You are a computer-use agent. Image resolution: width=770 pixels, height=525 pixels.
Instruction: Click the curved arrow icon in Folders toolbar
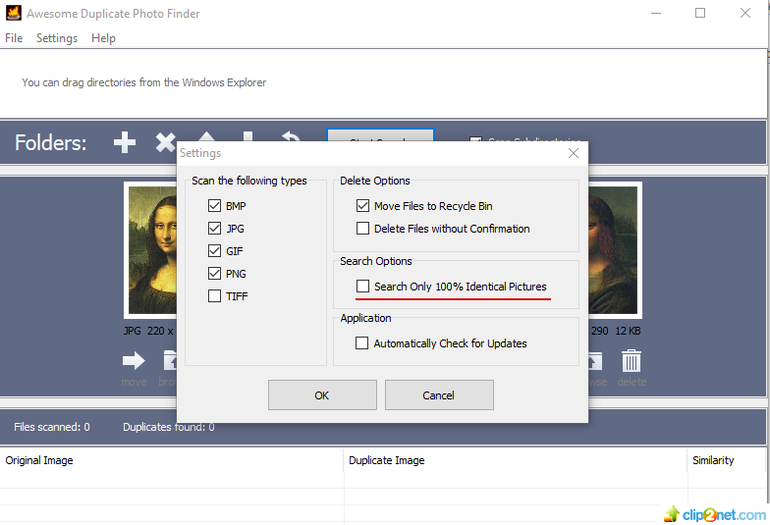290,141
